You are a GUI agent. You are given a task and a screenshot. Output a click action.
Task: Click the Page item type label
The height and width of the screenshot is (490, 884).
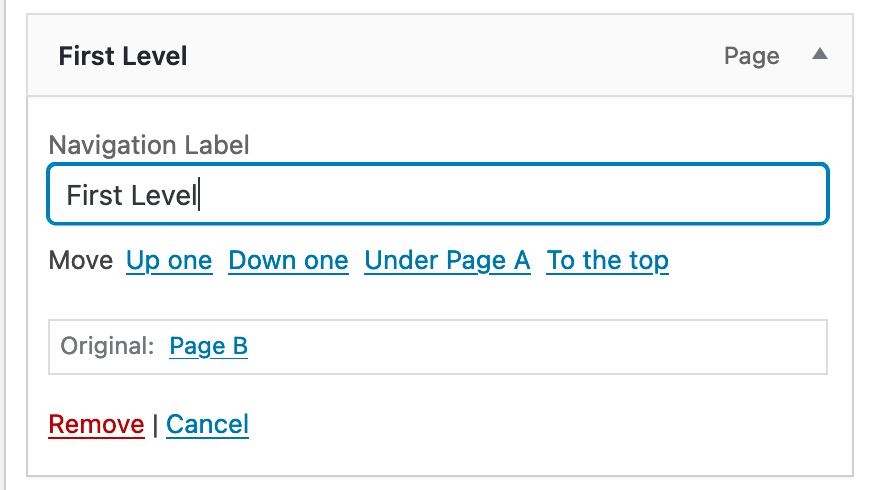pos(751,56)
